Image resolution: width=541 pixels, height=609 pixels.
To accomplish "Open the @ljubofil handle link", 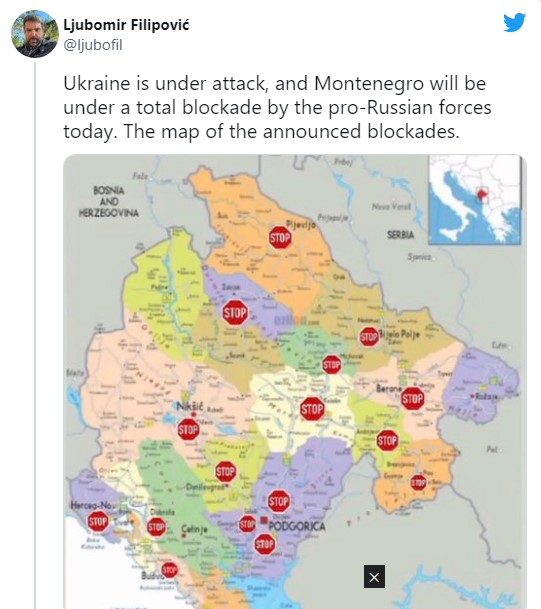I will [93, 45].
